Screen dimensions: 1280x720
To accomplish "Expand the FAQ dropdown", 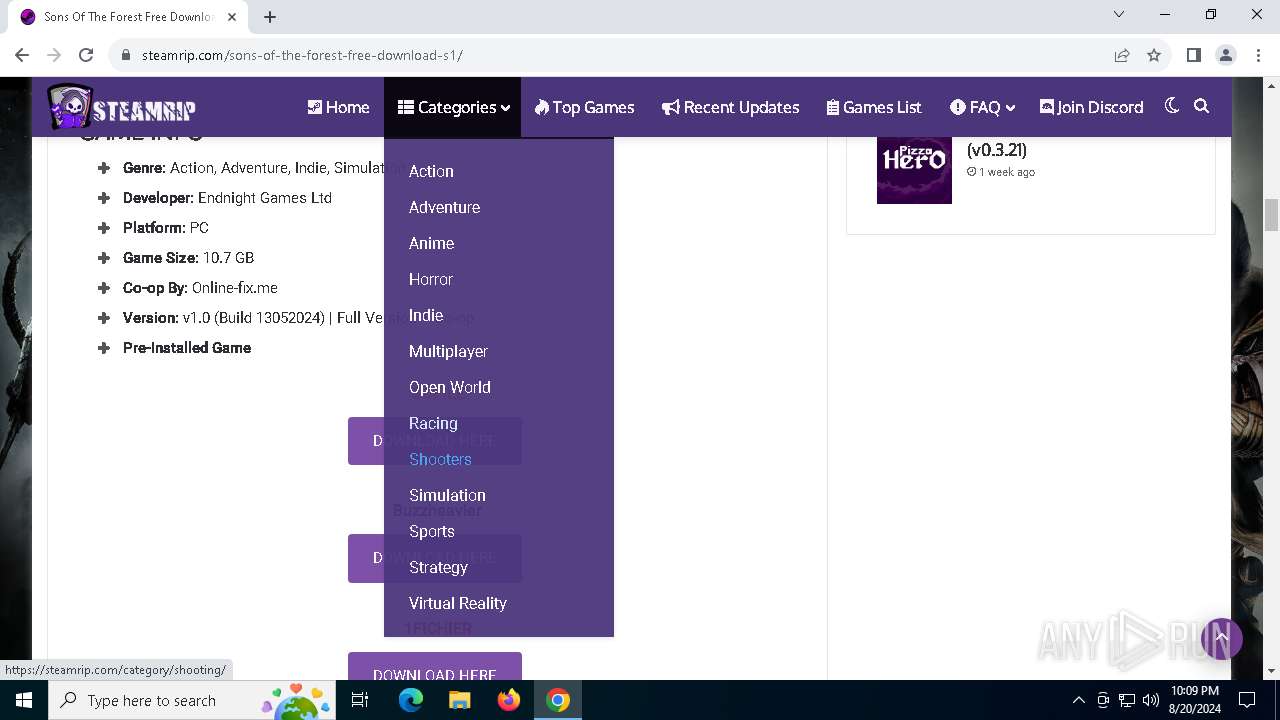I will point(982,107).
